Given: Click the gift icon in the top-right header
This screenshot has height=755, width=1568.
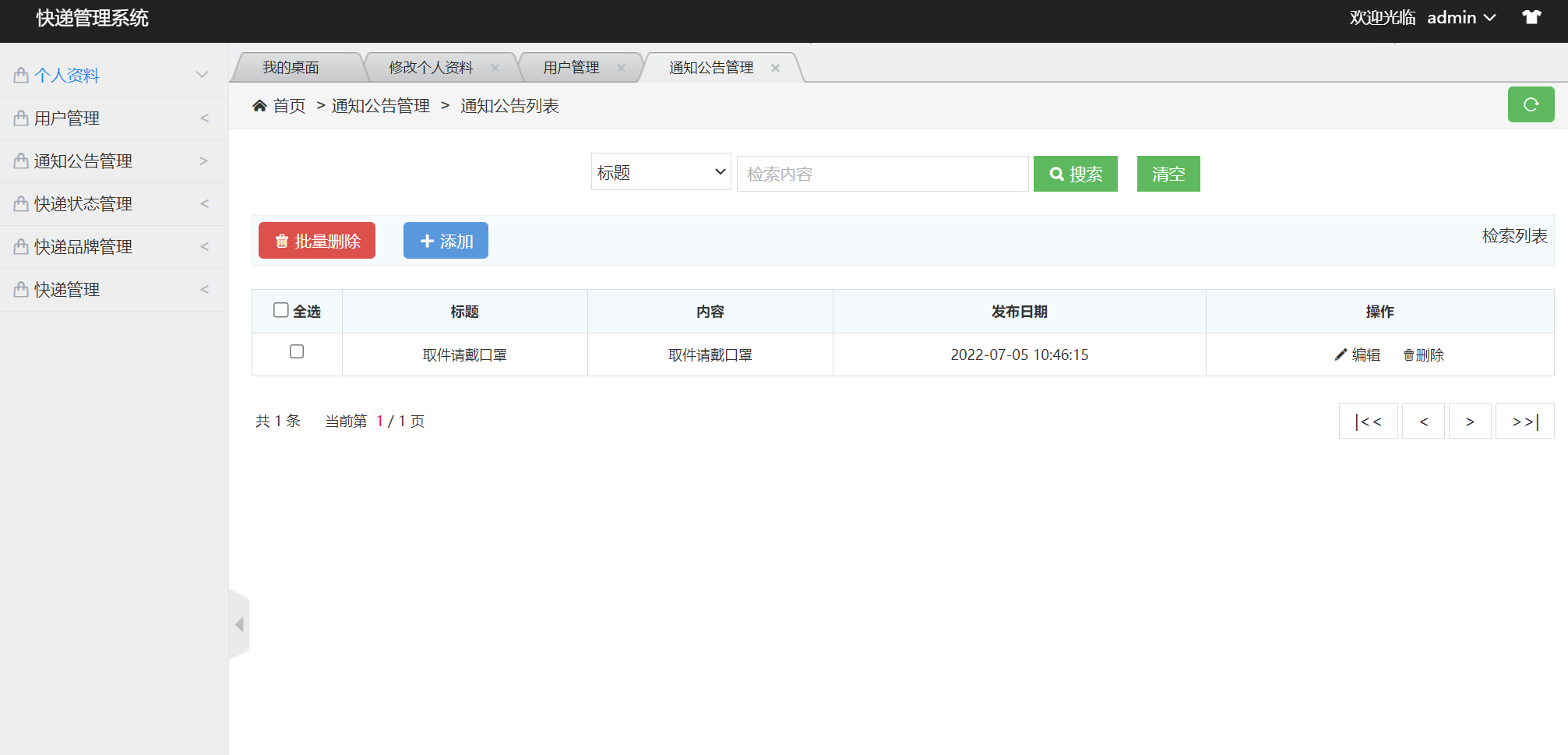Looking at the screenshot, I should [x=1531, y=16].
